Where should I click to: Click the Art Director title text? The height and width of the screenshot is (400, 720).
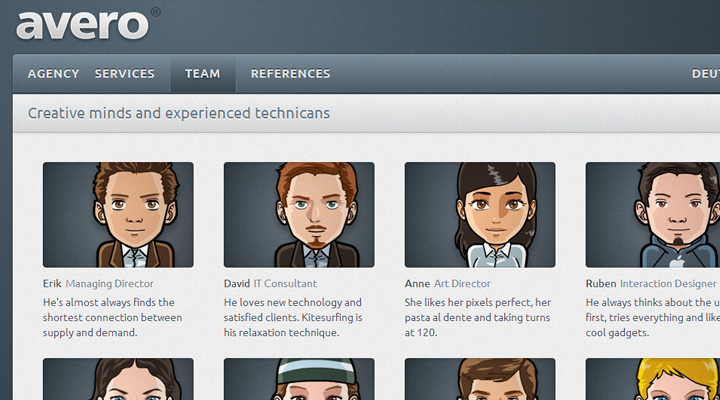pyautogui.click(x=462, y=283)
